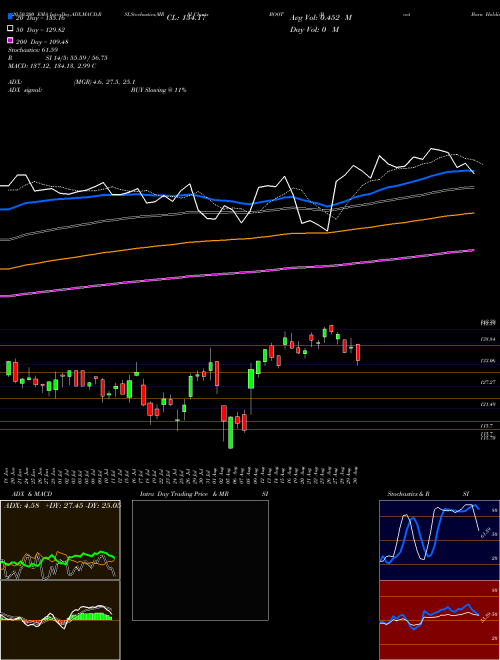Click the empty Intra Day Trading Price box
Image resolution: width=500 pixels, height=660 pixels.
coord(200,560)
